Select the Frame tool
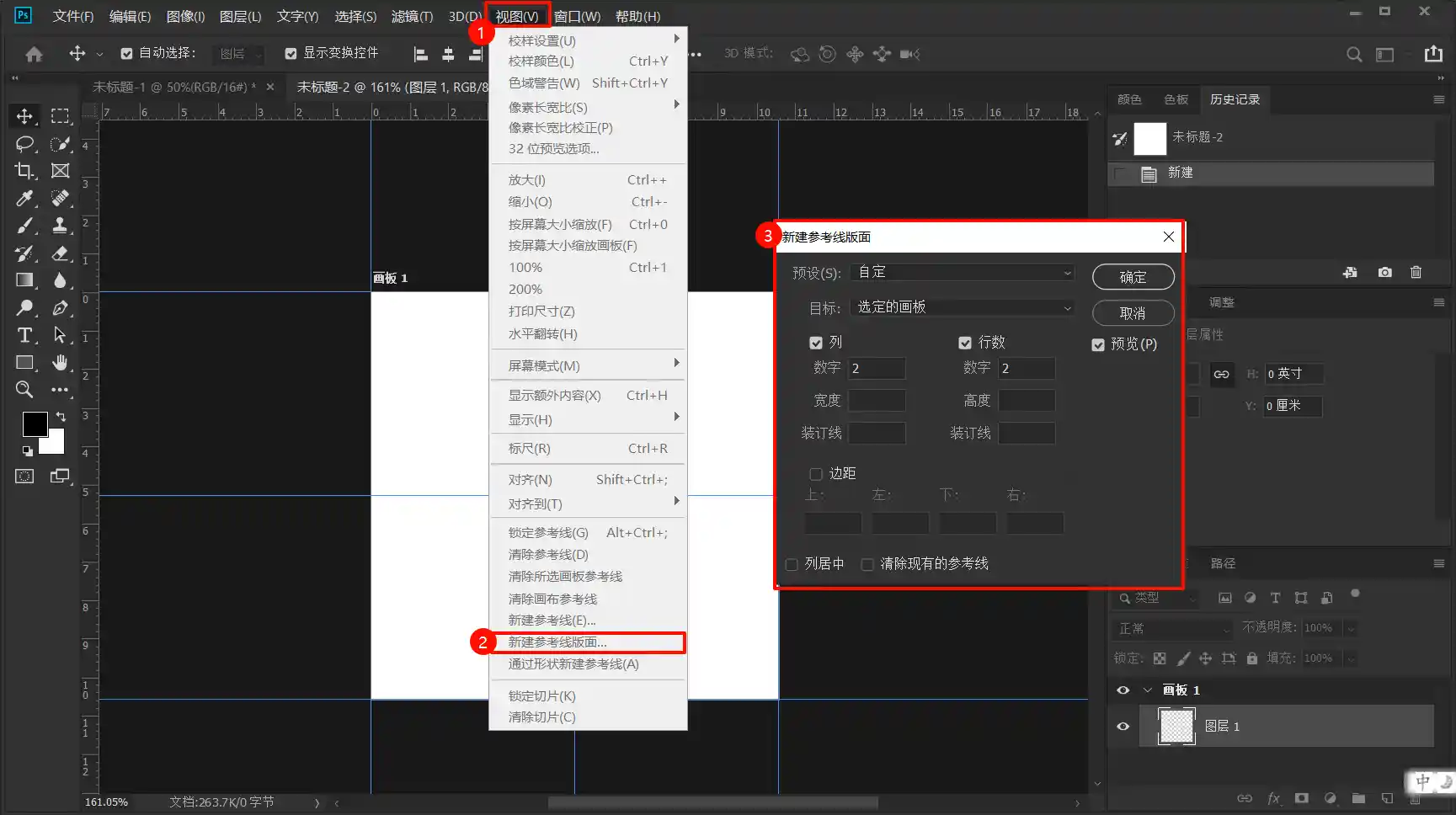 [60, 171]
